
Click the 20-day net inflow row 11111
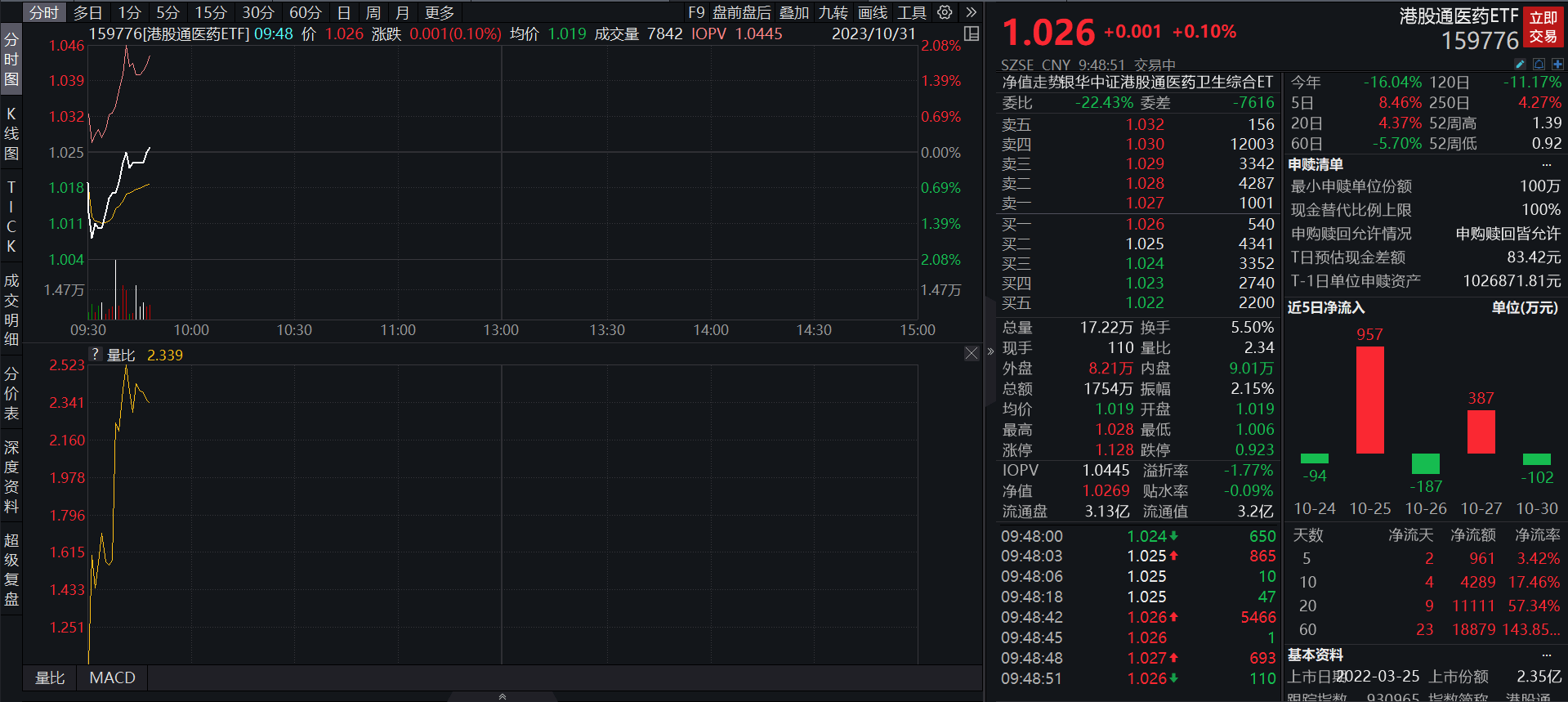tap(1426, 606)
